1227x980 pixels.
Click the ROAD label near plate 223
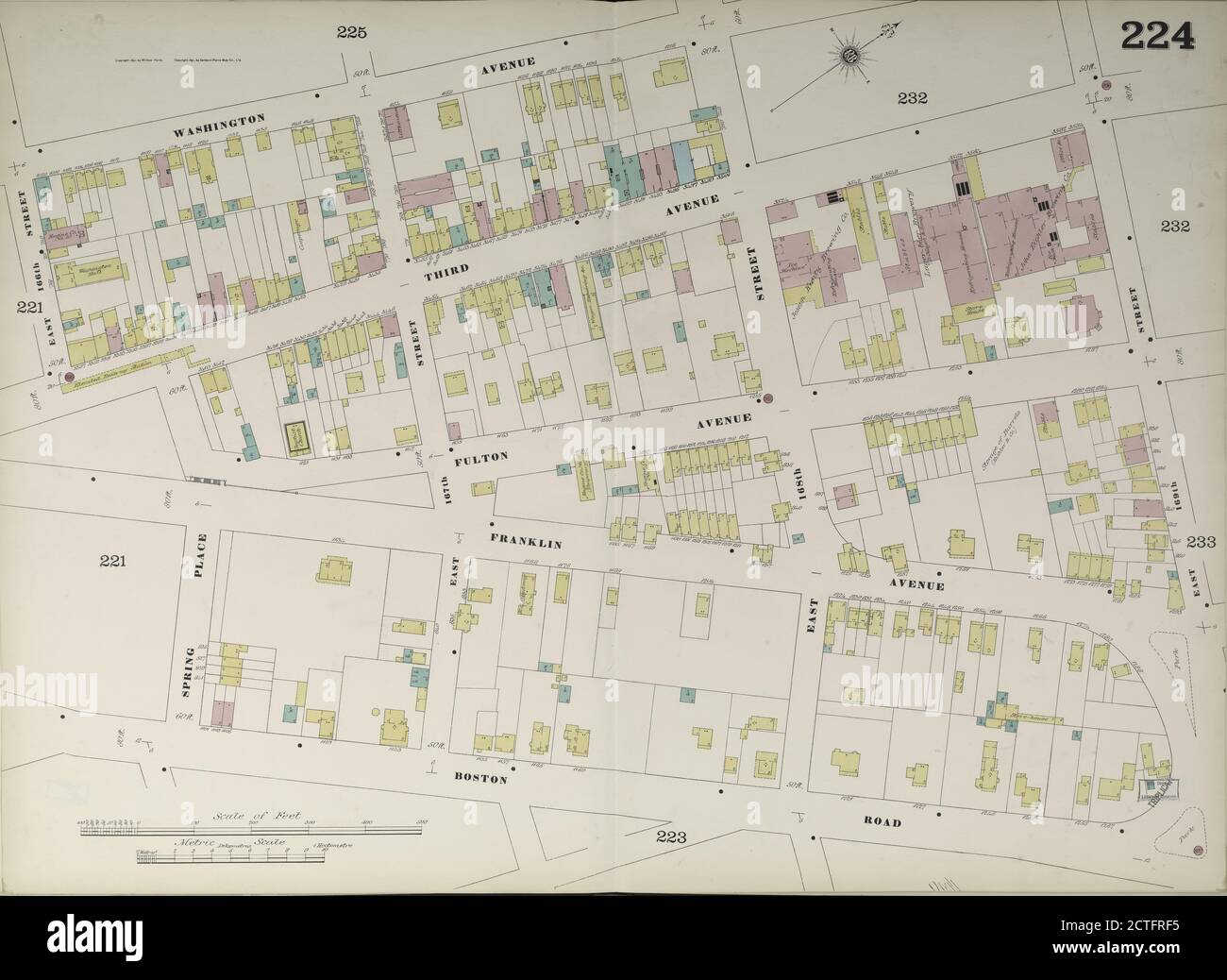tap(882, 822)
